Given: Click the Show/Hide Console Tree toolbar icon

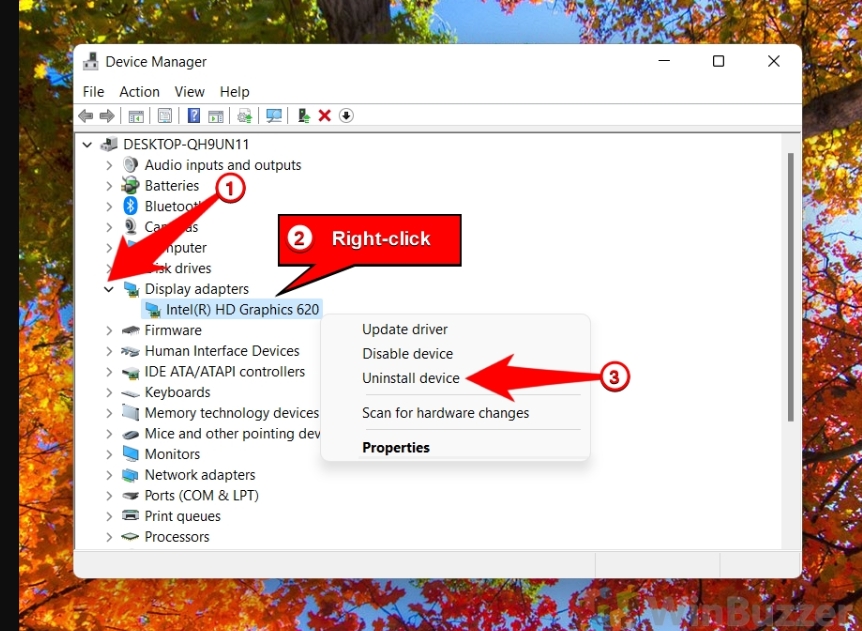Looking at the screenshot, I should click(136, 116).
